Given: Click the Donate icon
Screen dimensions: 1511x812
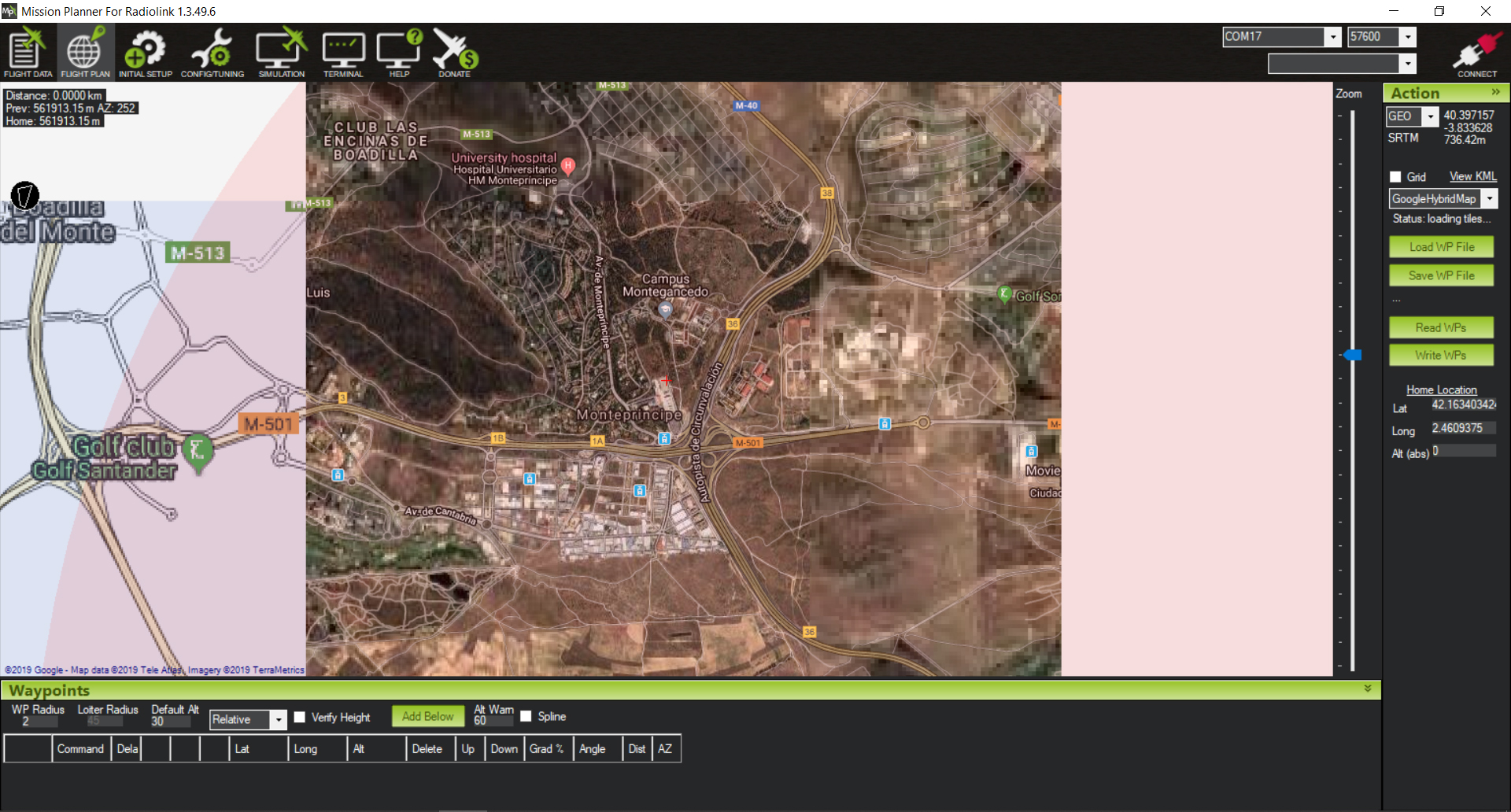Looking at the screenshot, I should 455,52.
